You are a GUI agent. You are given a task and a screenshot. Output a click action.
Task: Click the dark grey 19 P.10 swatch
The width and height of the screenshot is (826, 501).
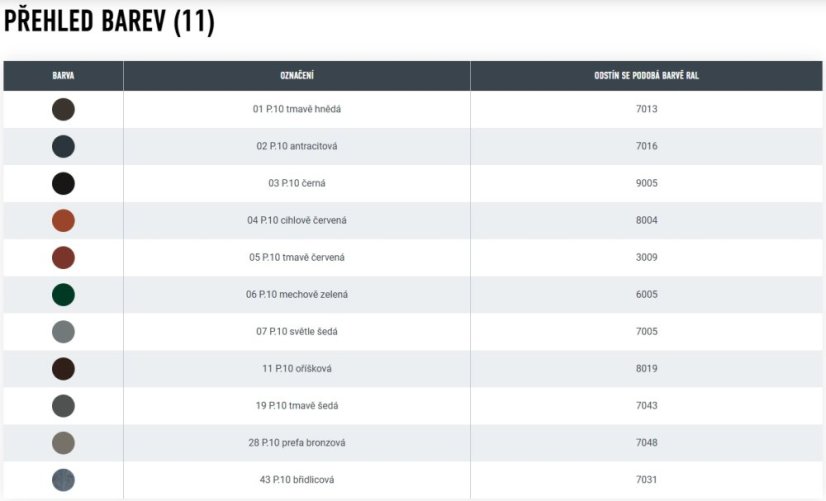pos(63,405)
